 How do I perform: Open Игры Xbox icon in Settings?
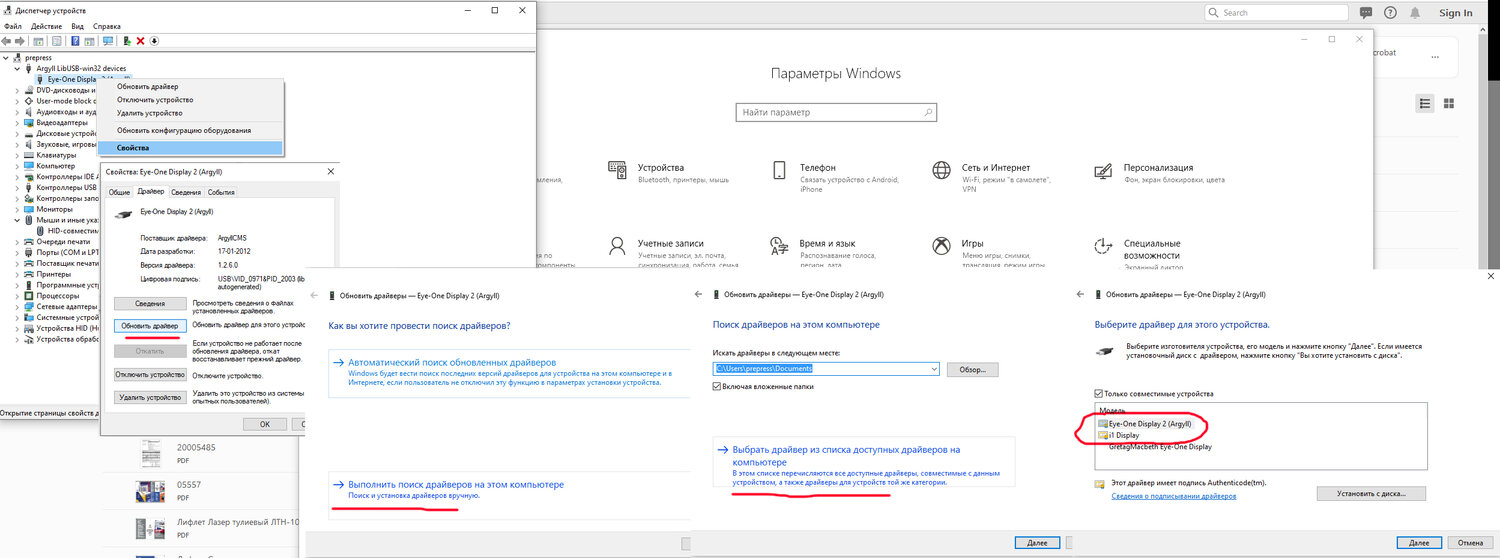(941, 246)
